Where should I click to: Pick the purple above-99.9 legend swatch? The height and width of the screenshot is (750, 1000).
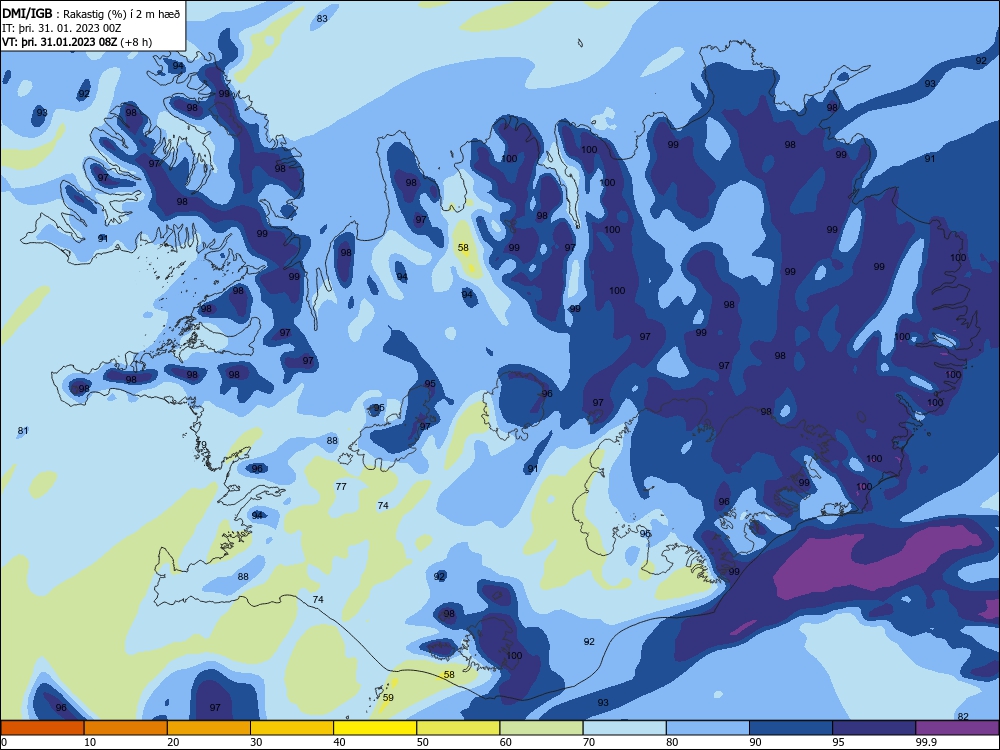coord(957,728)
